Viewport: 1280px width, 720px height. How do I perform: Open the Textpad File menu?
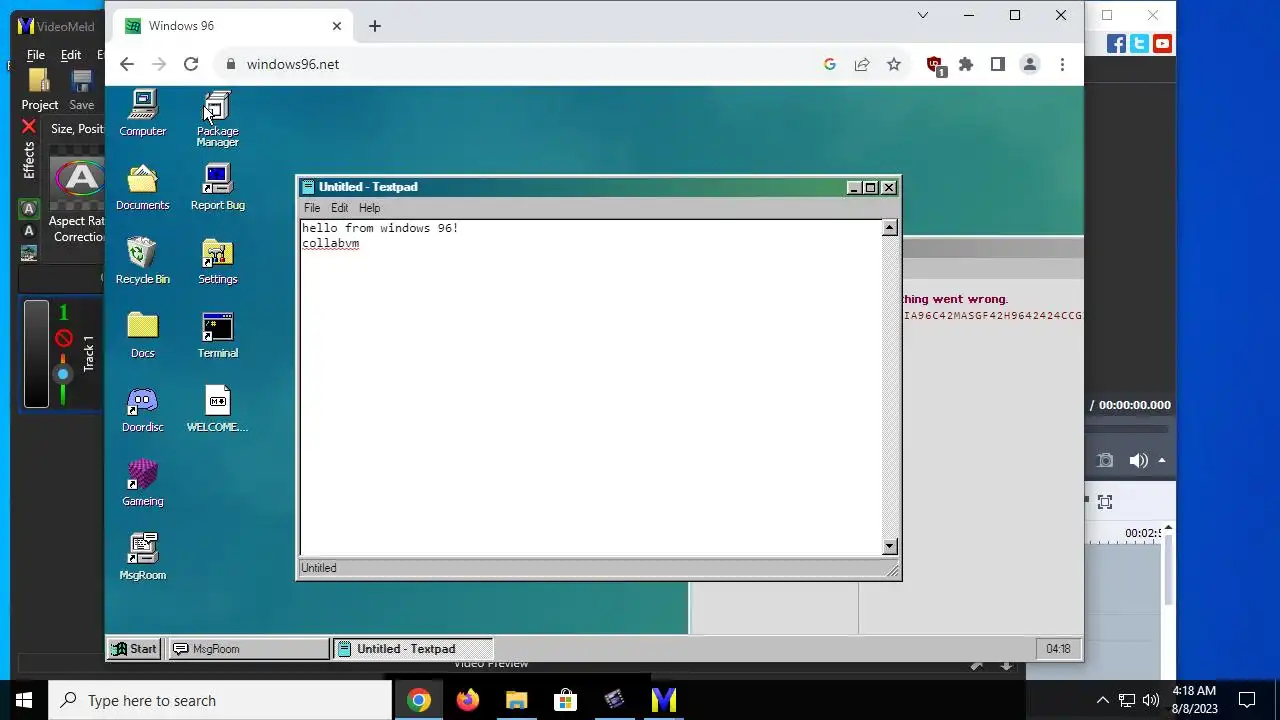pyautogui.click(x=312, y=208)
